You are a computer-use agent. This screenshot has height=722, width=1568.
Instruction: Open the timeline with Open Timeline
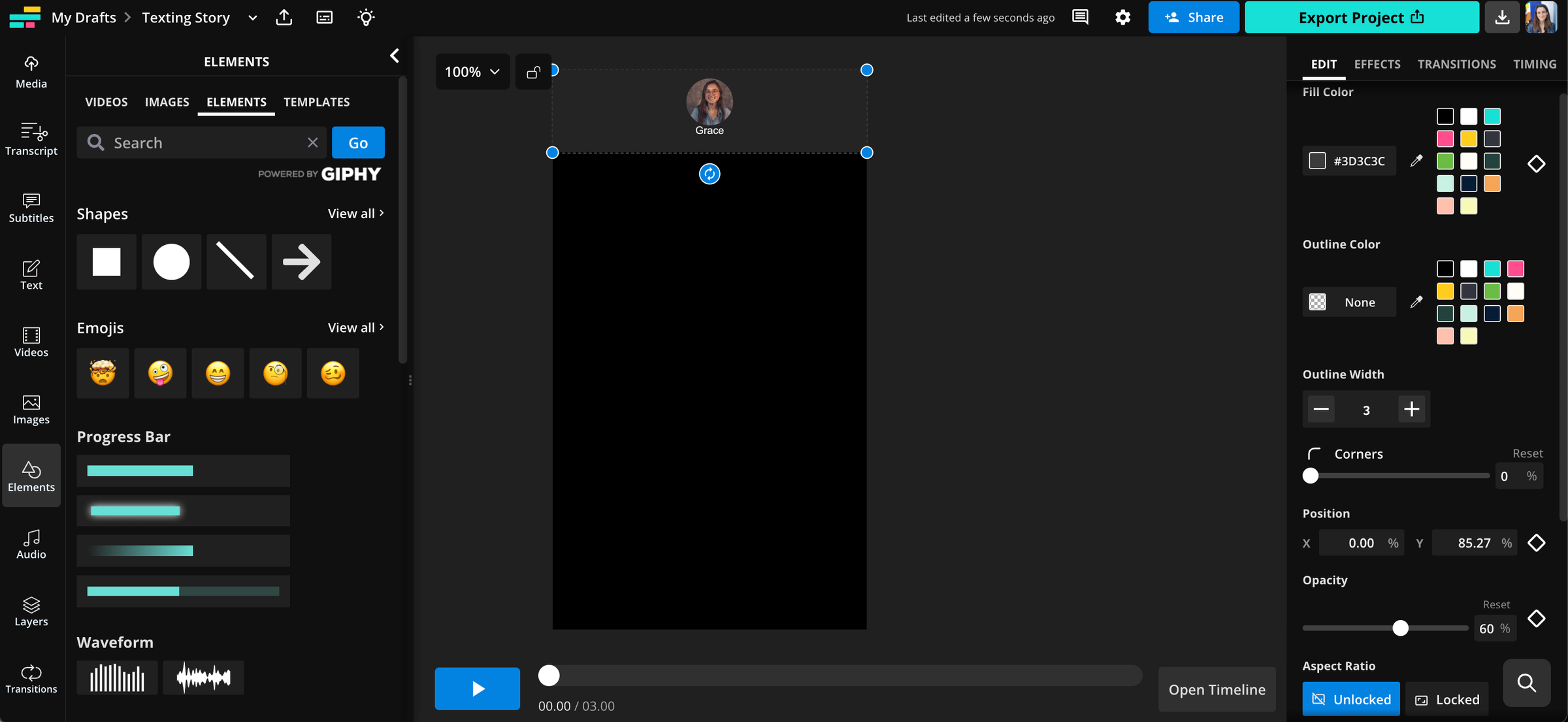pyautogui.click(x=1217, y=689)
